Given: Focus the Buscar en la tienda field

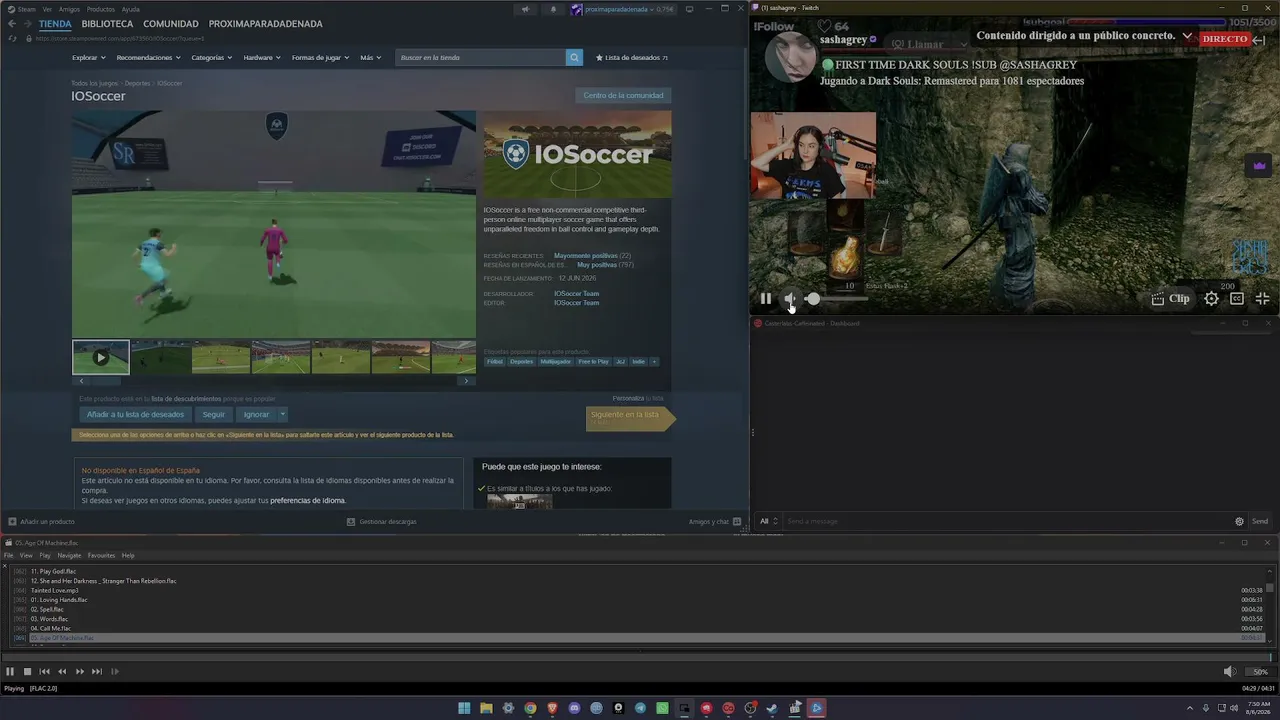Looking at the screenshot, I should [x=481, y=57].
